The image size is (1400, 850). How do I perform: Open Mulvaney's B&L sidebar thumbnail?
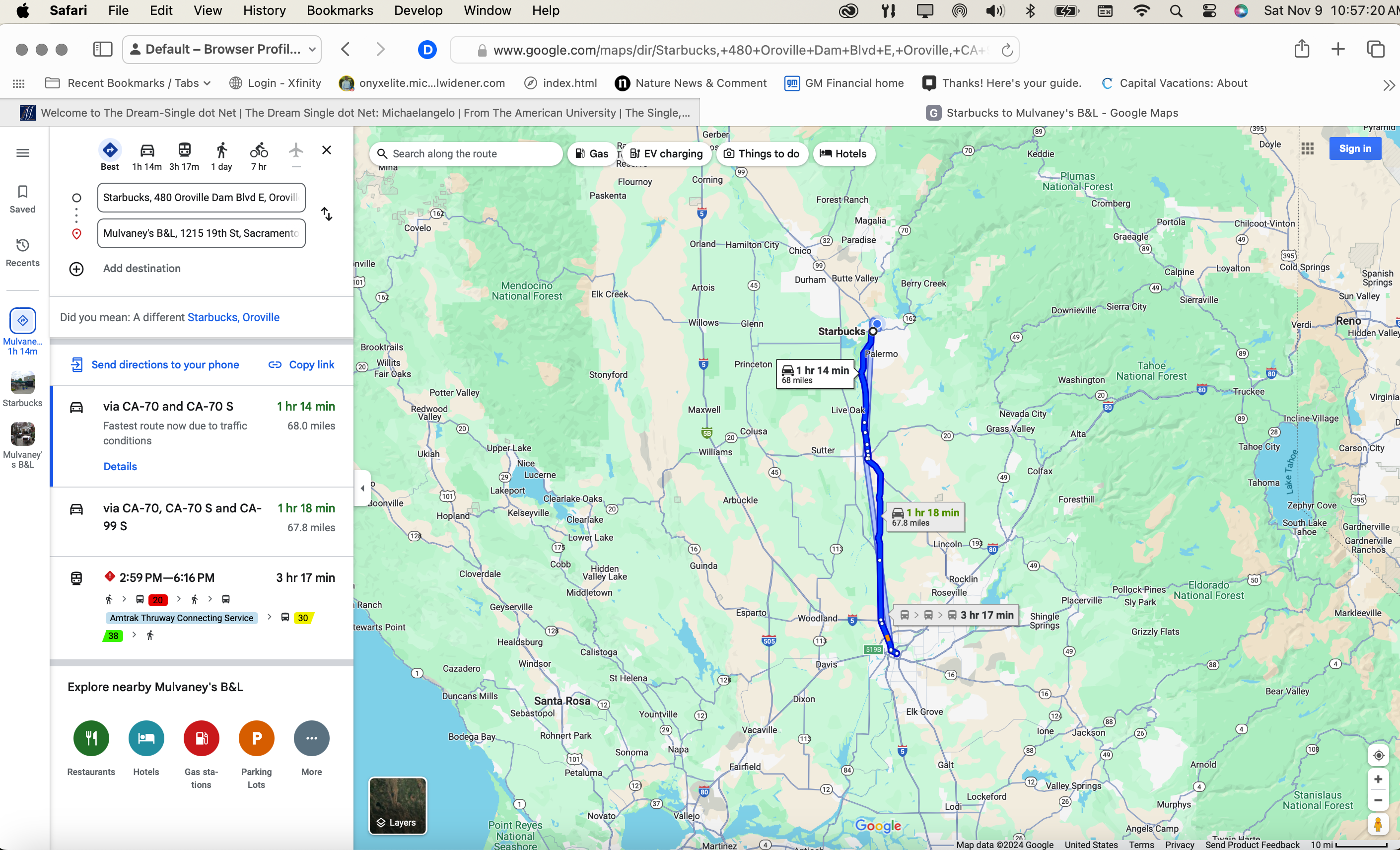[x=23, y=445]
